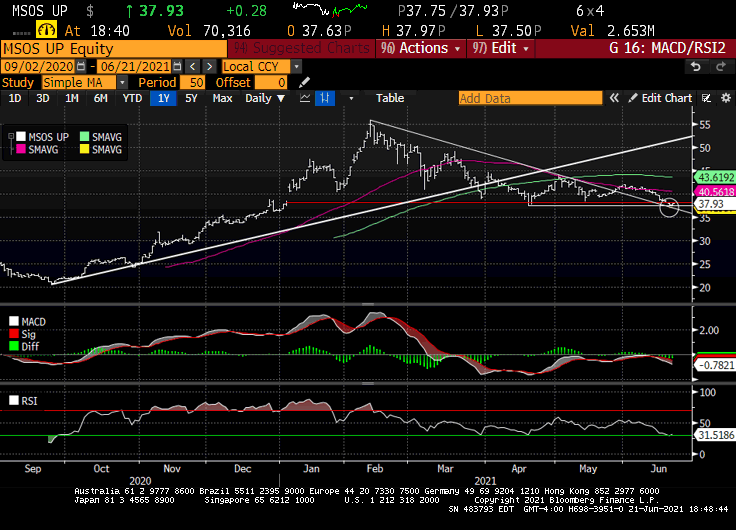The image size is (736, 530).
Task: Click the Period field showing 50
Action: 192,83
